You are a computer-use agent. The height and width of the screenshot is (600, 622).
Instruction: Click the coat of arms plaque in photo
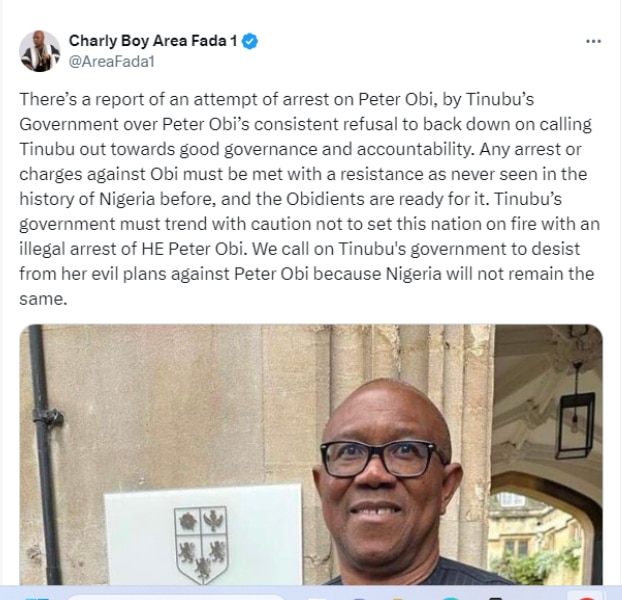tap(200, 536)
